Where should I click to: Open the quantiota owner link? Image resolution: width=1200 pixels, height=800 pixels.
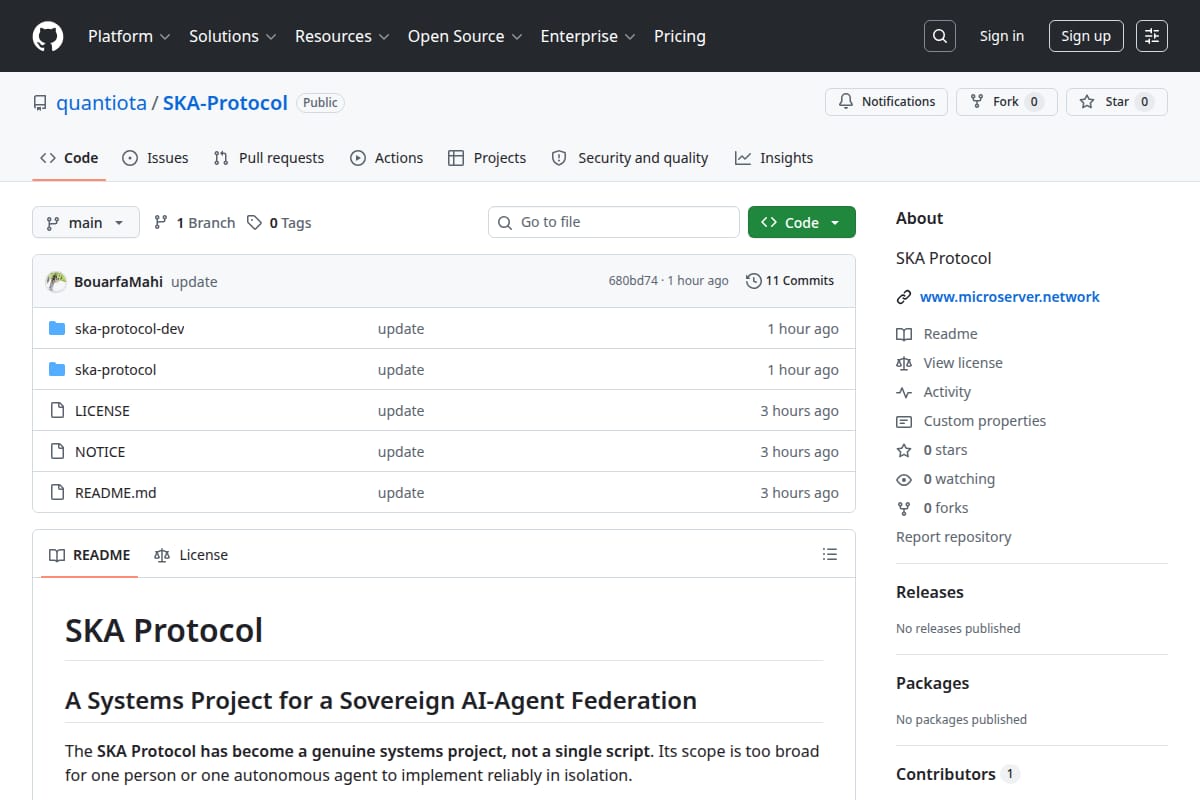coord(101,103)
